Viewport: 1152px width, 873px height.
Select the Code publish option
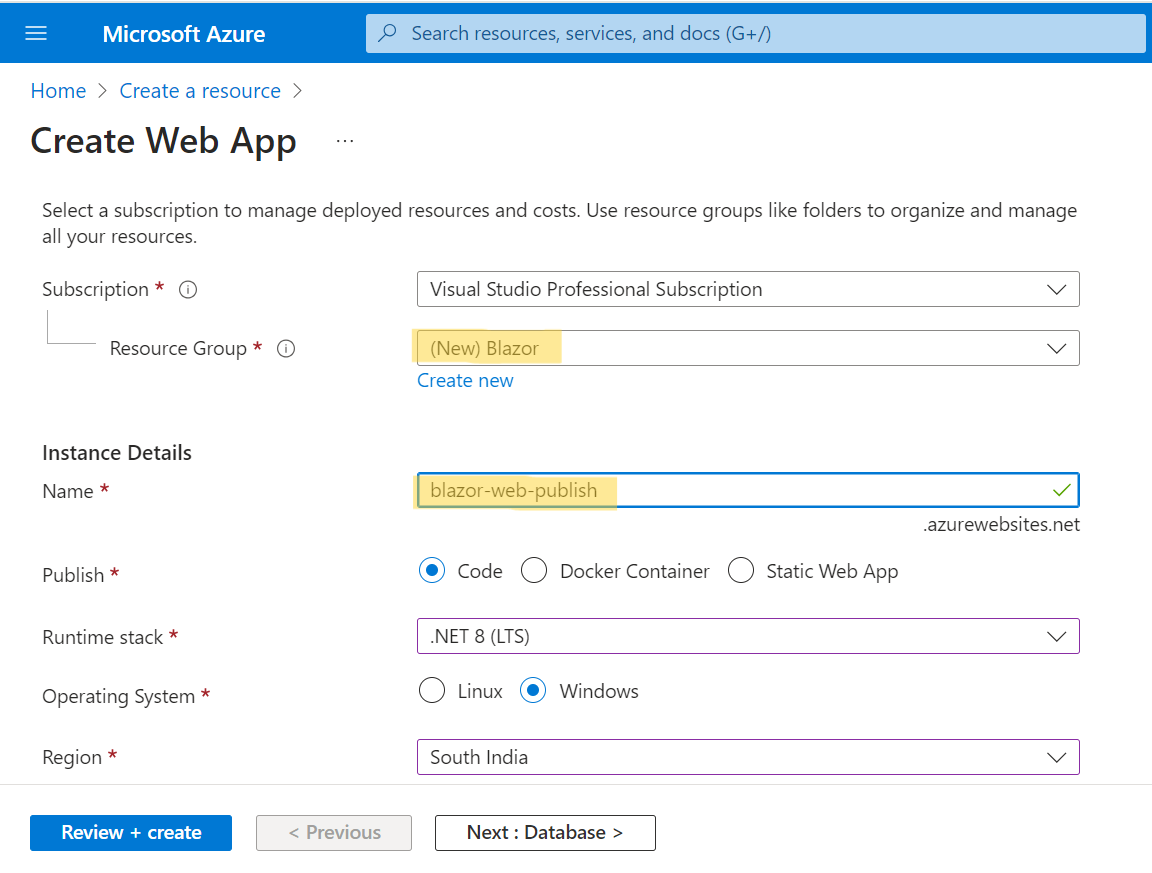(x=432, y=571)
